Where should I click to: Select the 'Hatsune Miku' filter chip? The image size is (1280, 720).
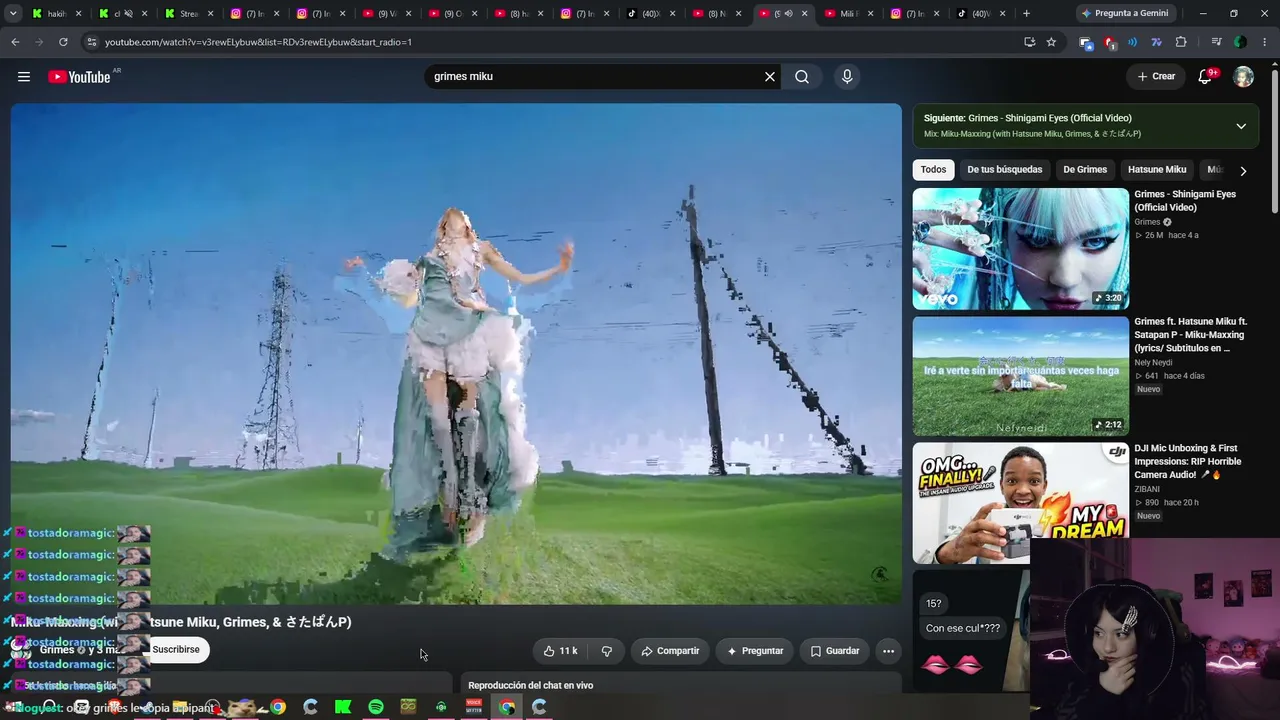click(1157, 170)
